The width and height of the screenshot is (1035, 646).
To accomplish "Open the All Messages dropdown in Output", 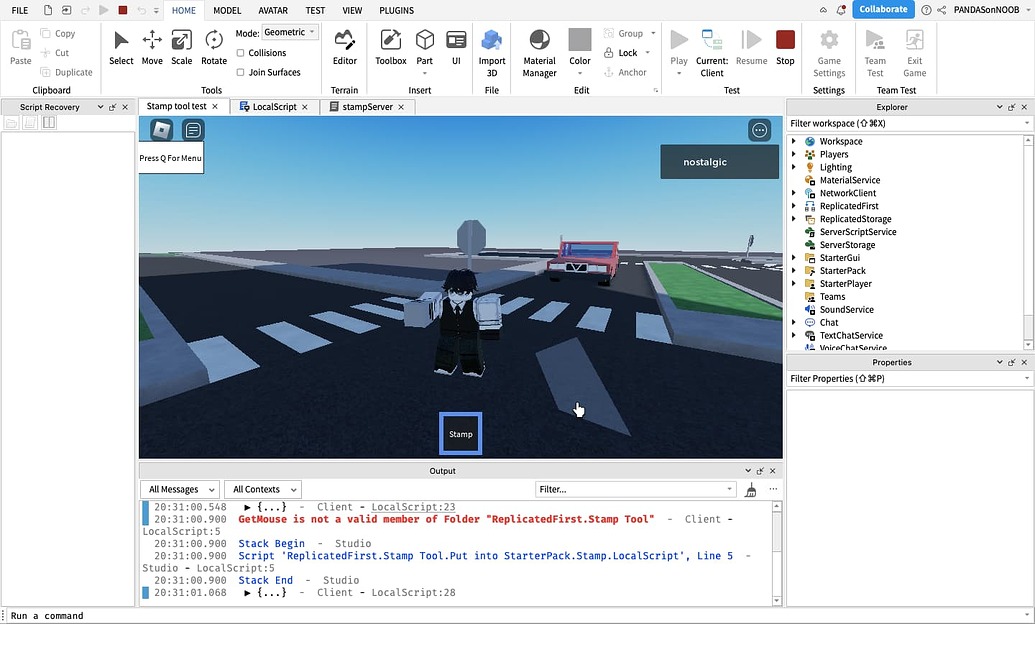I will [179, 489].
